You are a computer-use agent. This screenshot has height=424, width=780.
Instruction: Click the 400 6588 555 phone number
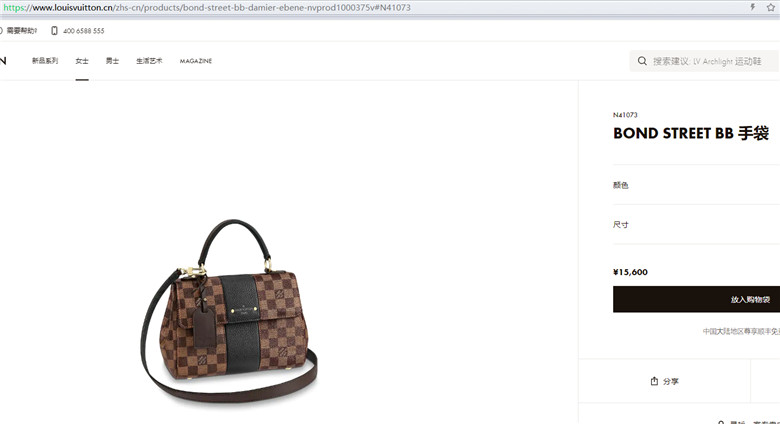click(84, 31)
